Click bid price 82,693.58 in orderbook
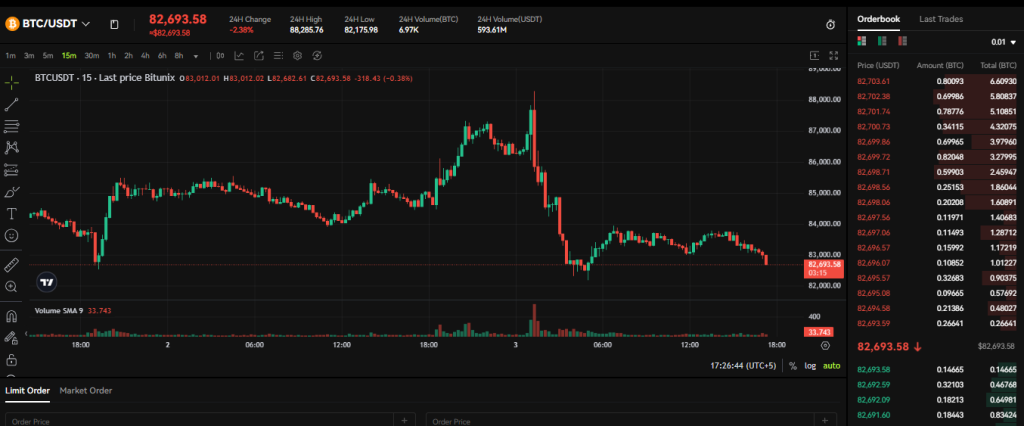Viewport: 1024px width, 426px height. click(x=873, y=370)
